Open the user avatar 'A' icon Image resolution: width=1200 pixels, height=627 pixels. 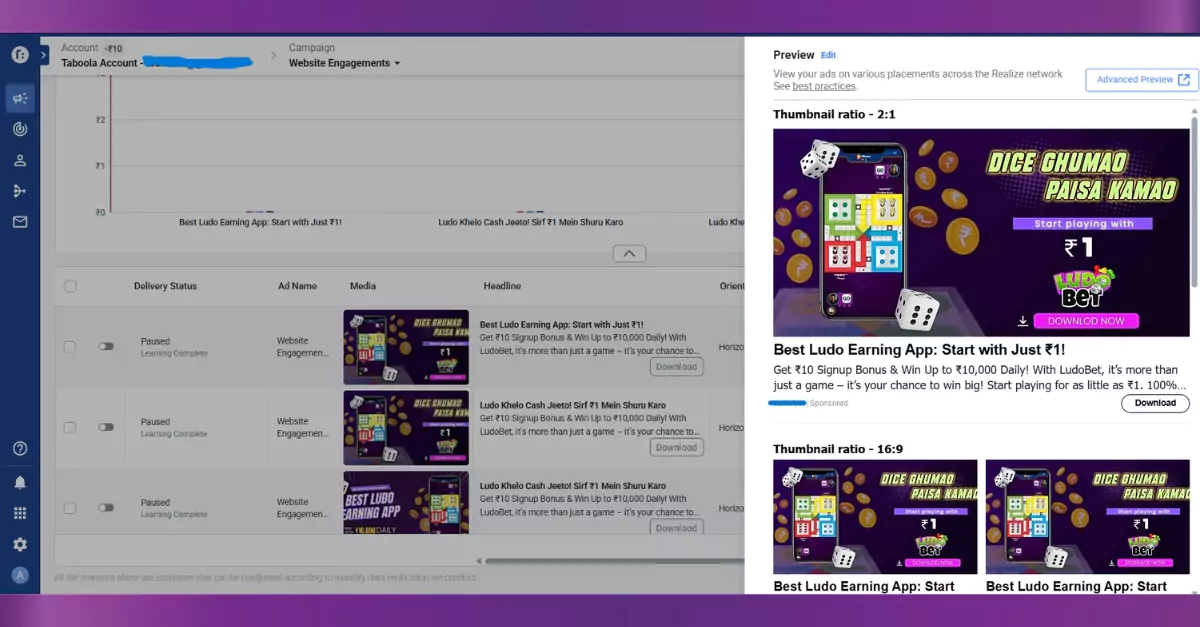click(20, 575)
